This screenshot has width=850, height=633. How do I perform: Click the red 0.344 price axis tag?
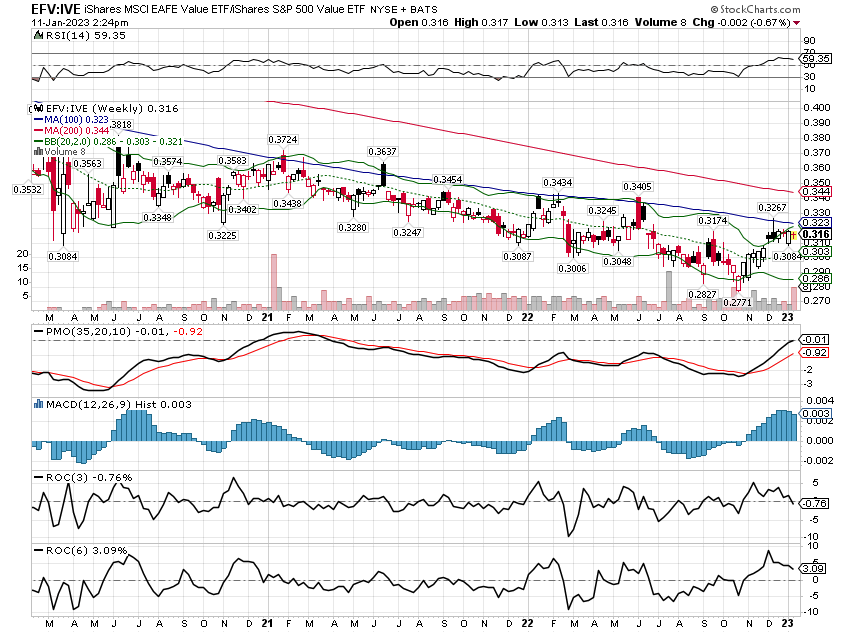click(816, 191)
